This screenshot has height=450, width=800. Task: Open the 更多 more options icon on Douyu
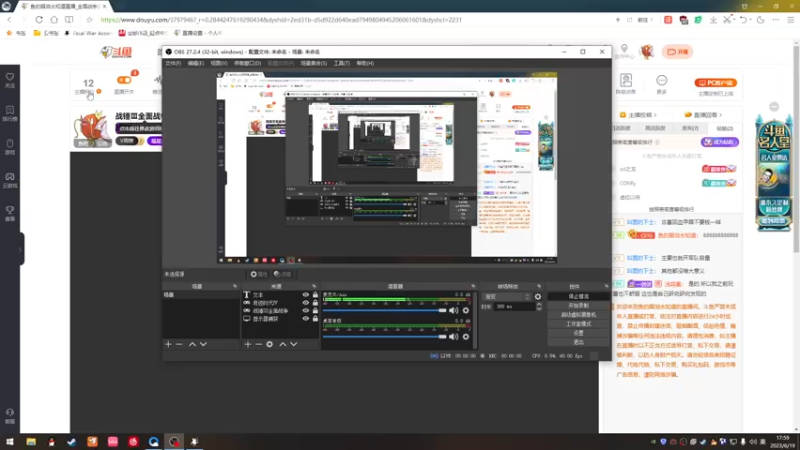[662, 84]
